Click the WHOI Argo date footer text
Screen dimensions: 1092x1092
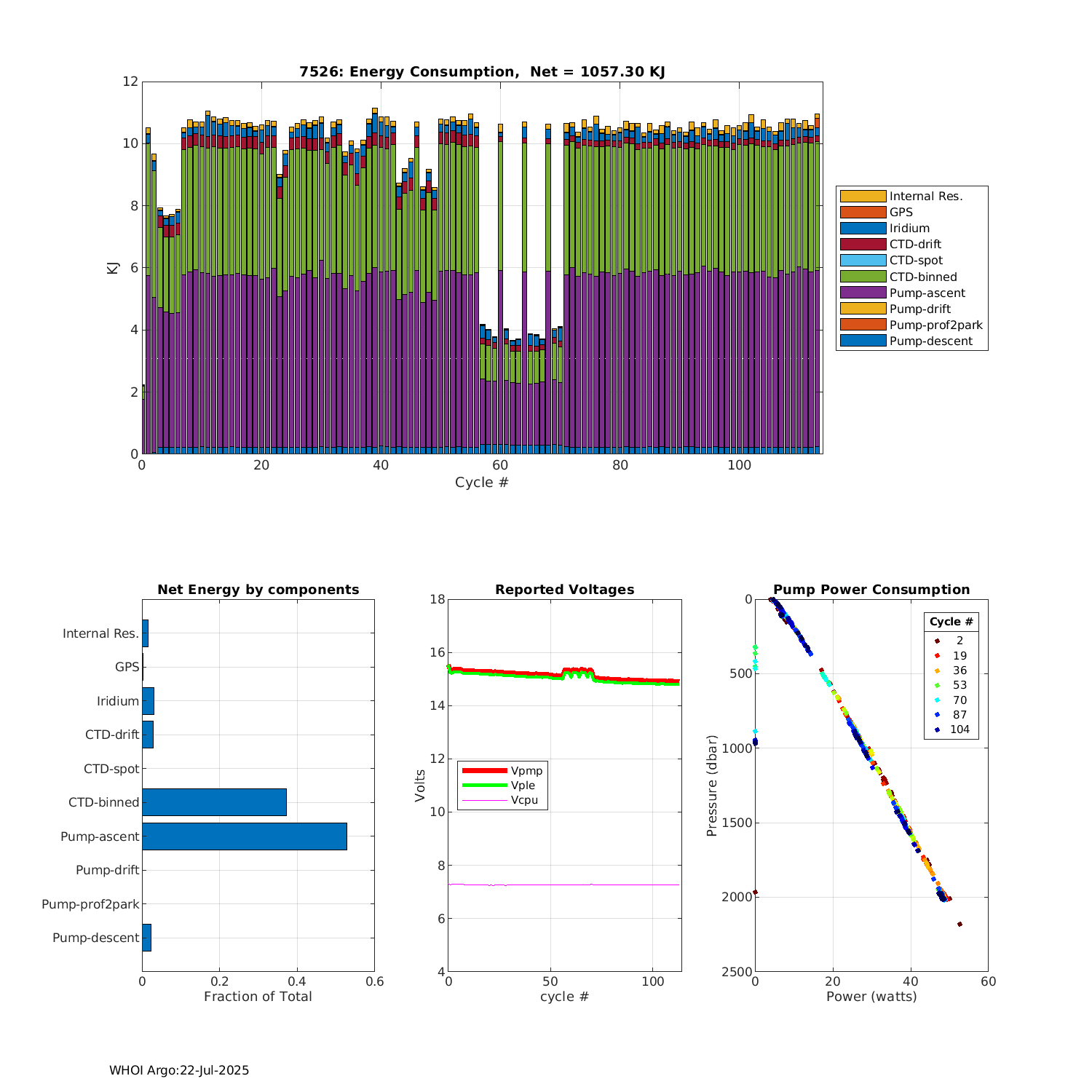click(x=179, y=1070)
